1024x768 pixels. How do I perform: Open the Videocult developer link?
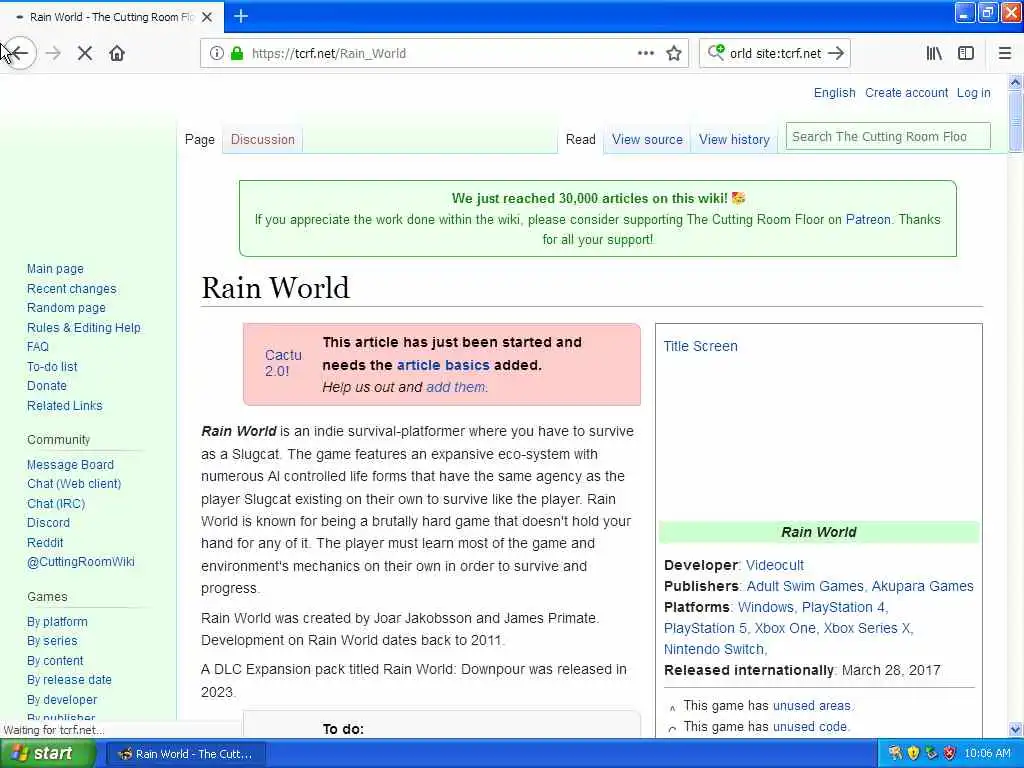775,565
